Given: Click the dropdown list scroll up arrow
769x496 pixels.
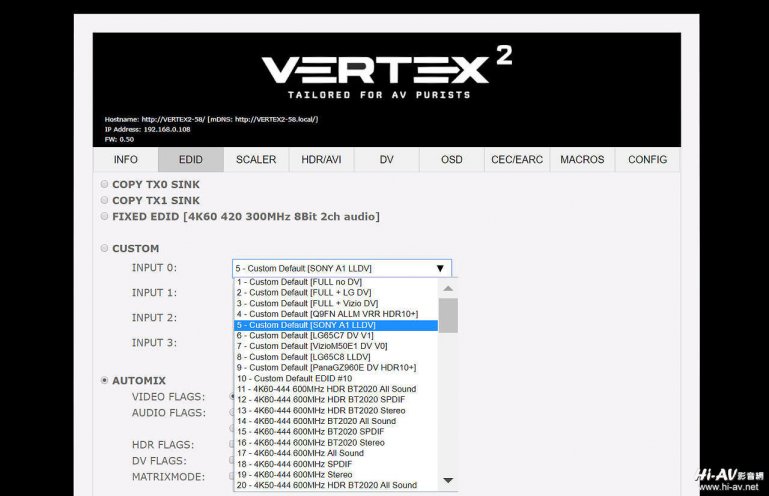Looking at the screenshot, I should click(x=448, y=288).
